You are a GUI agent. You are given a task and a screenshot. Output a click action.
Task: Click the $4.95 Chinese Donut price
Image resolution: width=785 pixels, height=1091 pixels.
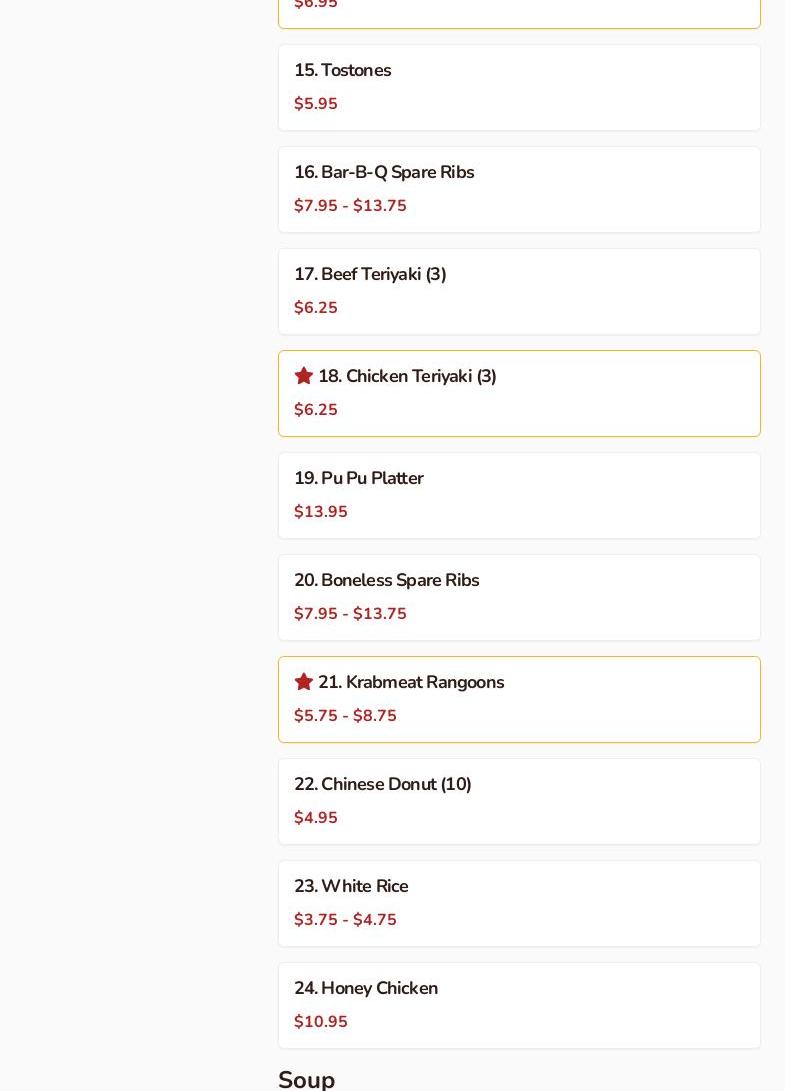pos(316,818)
